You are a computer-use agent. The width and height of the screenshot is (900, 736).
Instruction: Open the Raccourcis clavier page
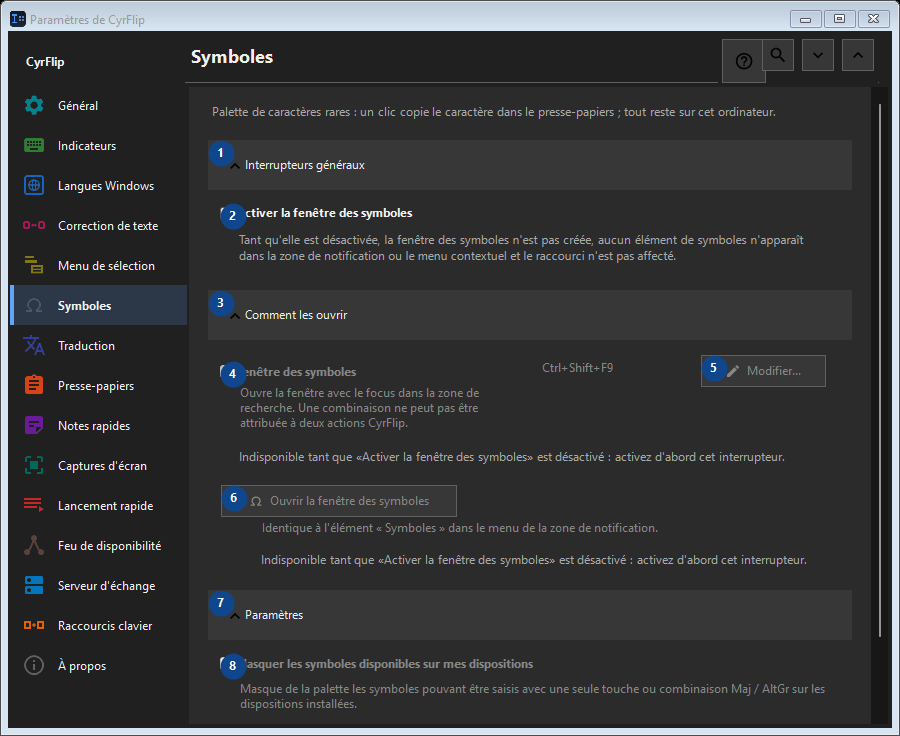(x=98, y=626)
